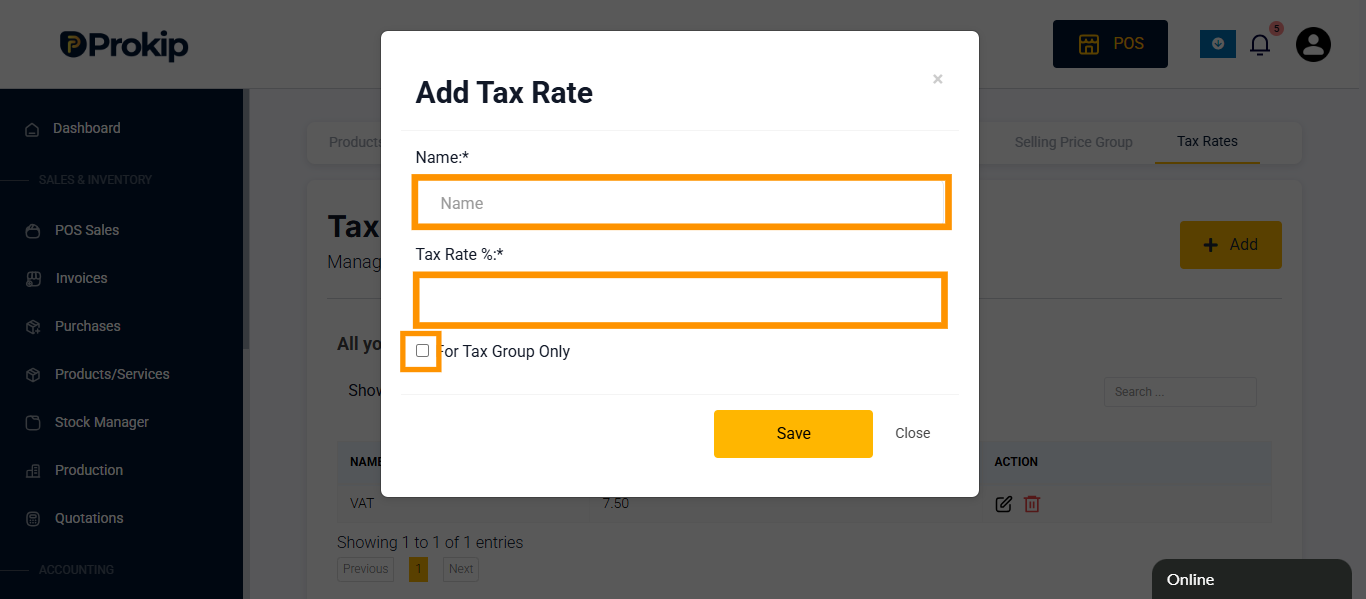This screenshot has height=599, width=1366.
Task: Open Invoices in sidebar
Action: 81,278
